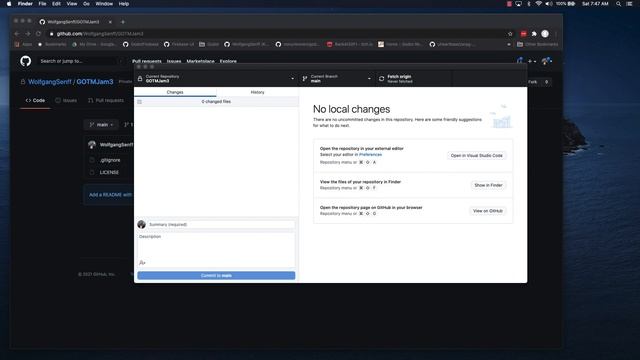Click the browser back arrow

pyautogui.click(x=17, y=34)
